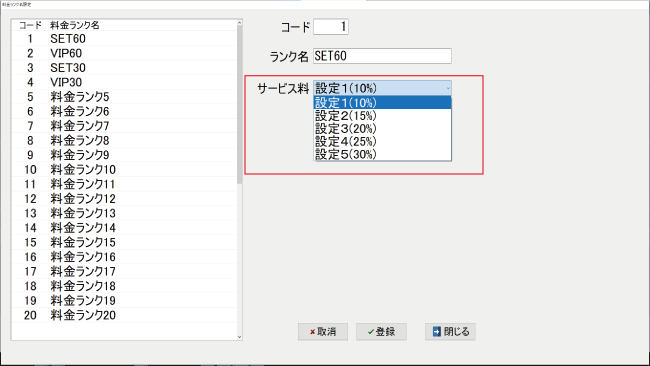The image size is (650, 366).
Task: Pick 設定5(30%) from the list
Action: (382, 154)
